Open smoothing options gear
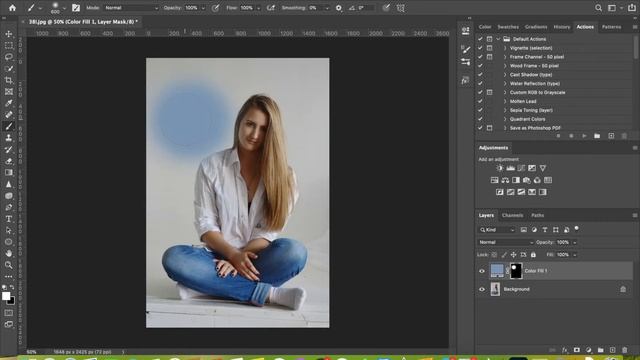Viewport: 640px width, 360px height. click(338, 8)
